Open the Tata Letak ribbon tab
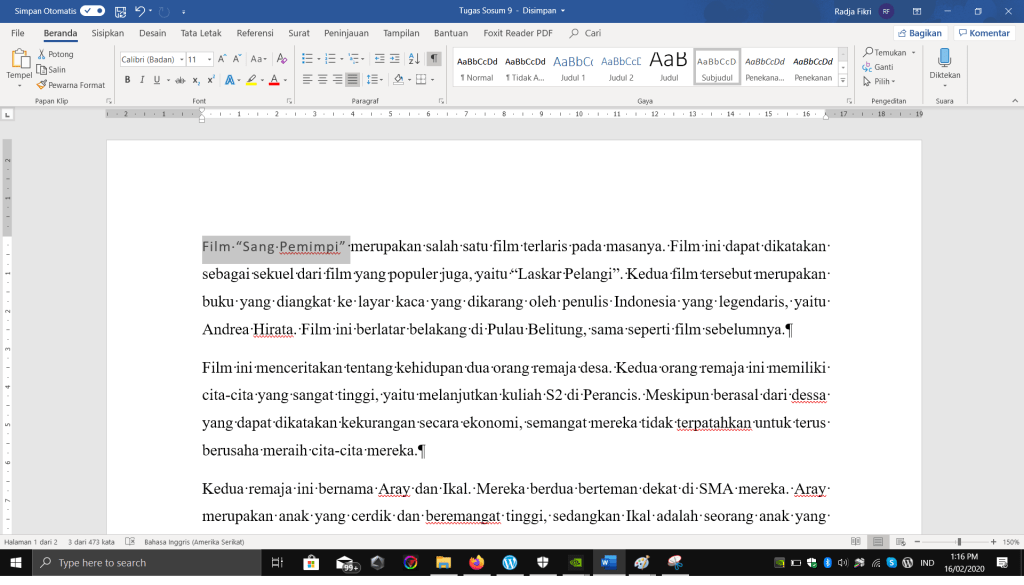The image size is (1024, 585). [x=201, y=33]
